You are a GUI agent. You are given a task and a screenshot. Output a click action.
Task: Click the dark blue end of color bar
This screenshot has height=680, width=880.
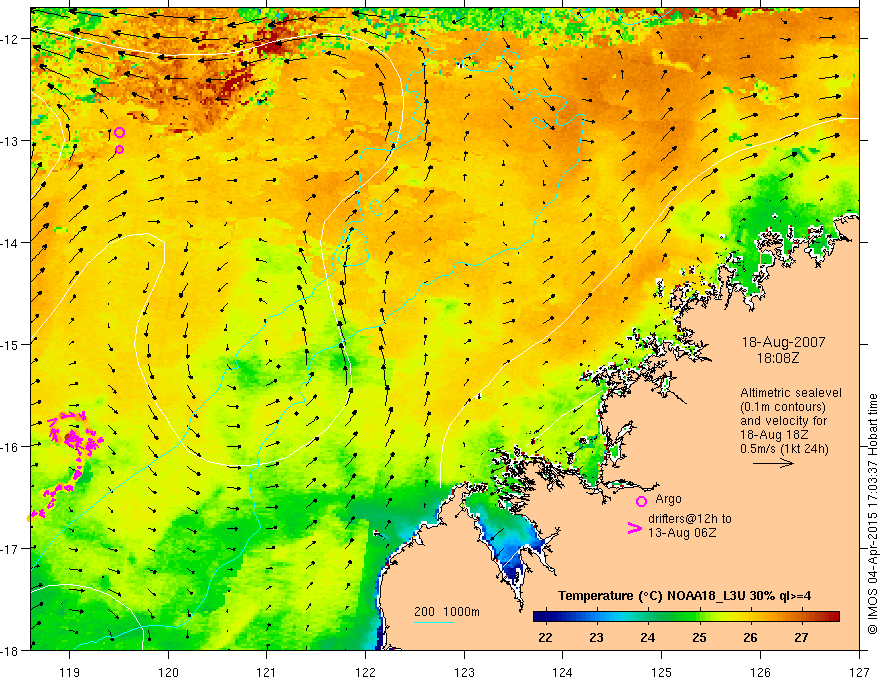540,617
